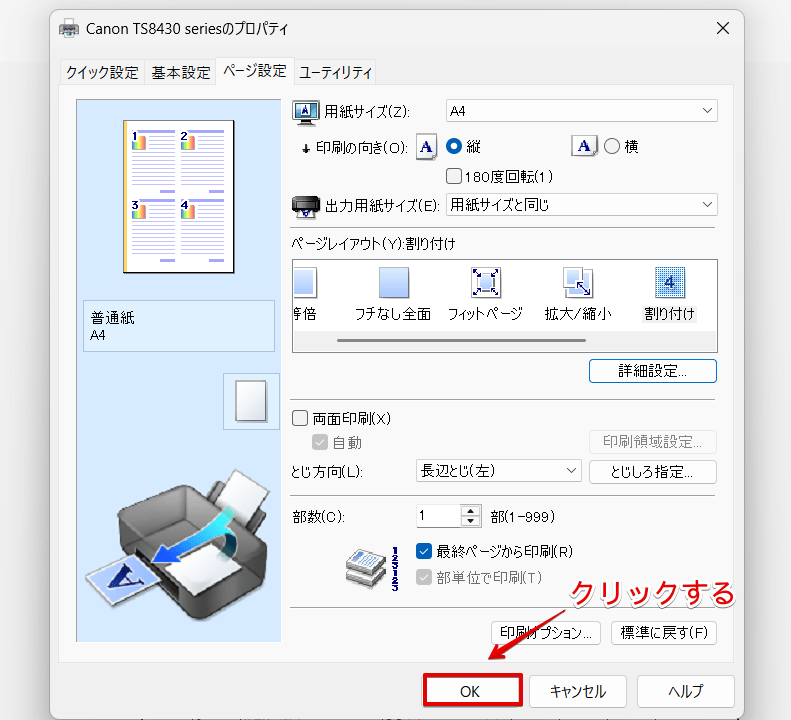The height and width of the screenshot is (720, 791).
Task: Click the 詳細設定... button
Action: click(x=653, y=371)
